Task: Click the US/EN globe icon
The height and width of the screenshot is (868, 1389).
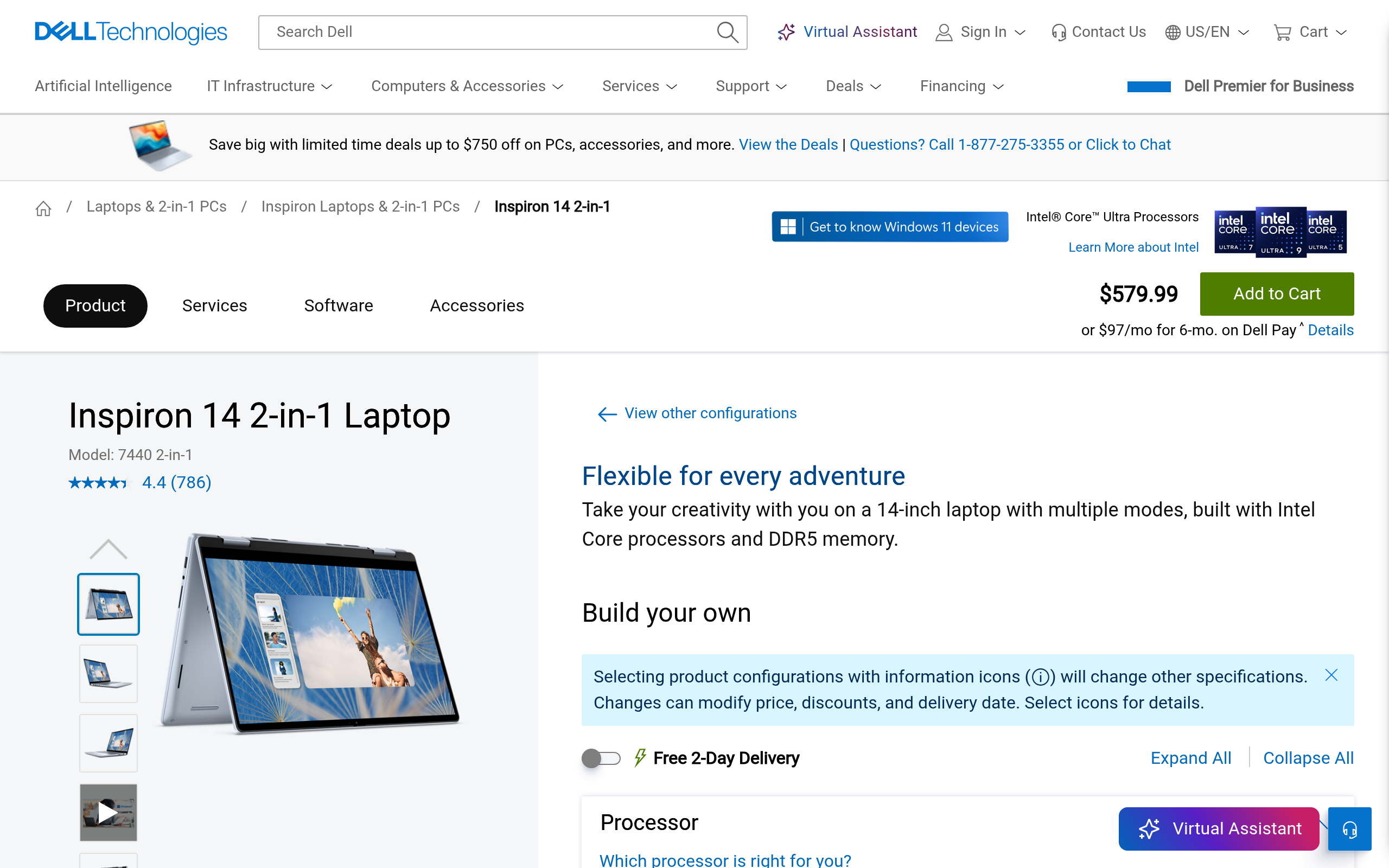Action: click(1173, 33)
